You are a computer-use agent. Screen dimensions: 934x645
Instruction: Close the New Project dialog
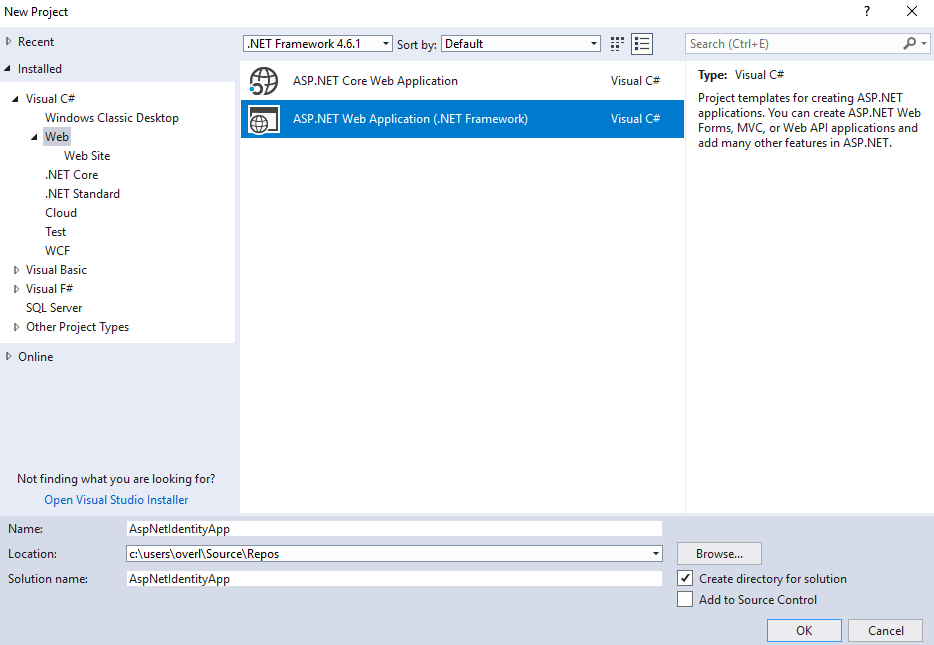click(x=911, y=11)
